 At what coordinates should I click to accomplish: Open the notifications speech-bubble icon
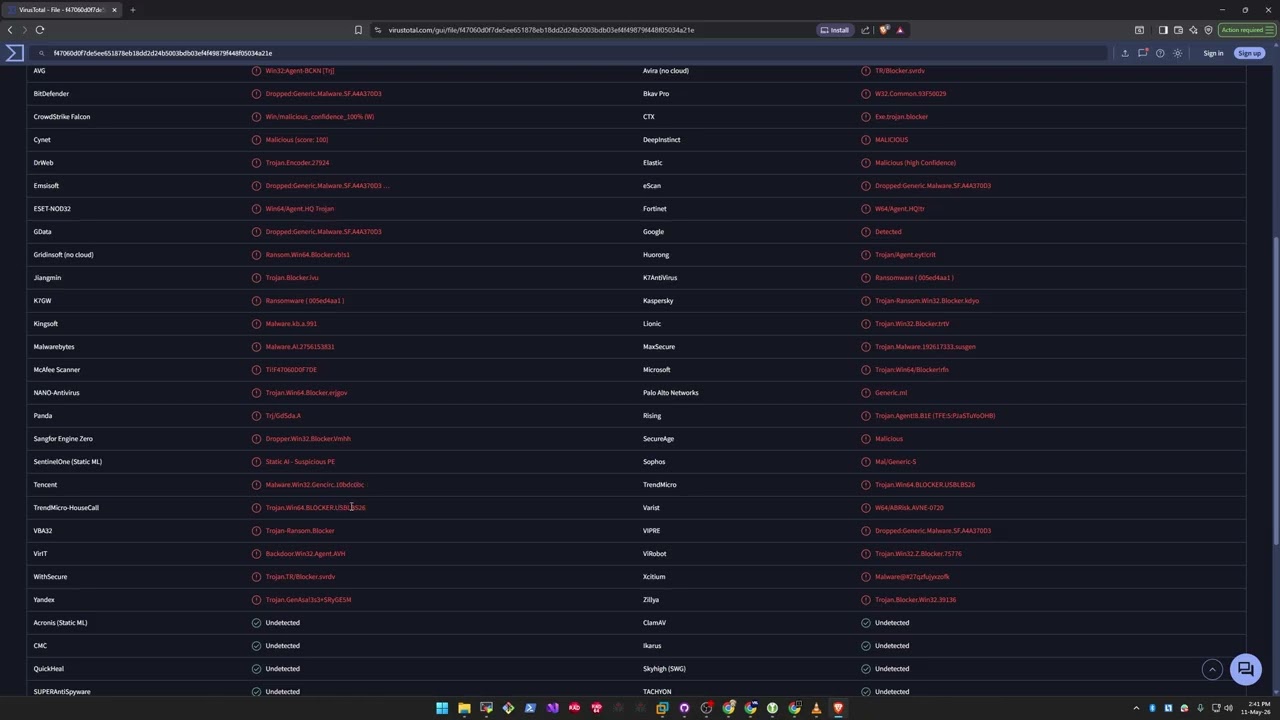point(1143,53)
